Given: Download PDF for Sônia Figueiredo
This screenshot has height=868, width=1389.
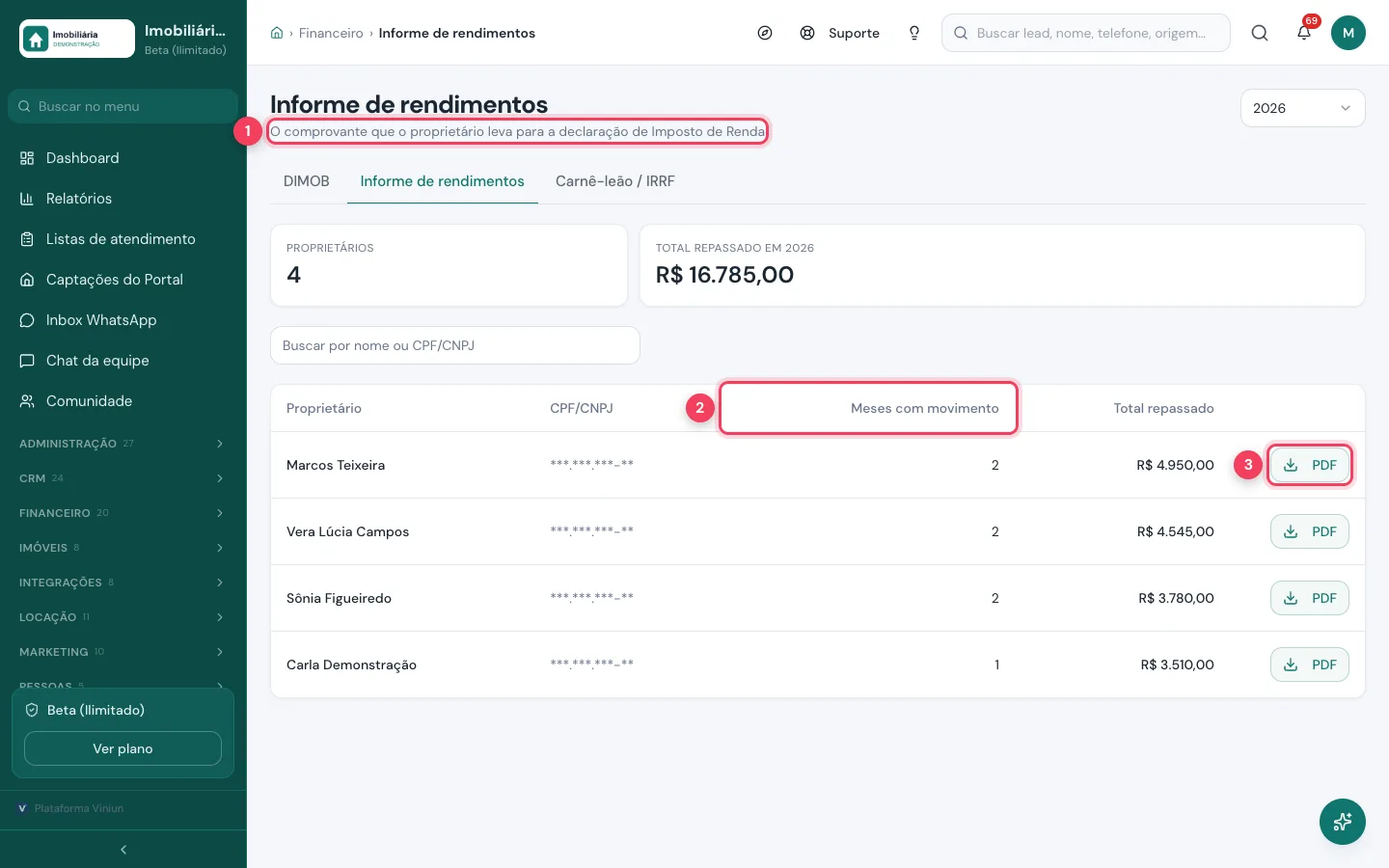Looking at the screenshot, I should pyautogui.click(x=1310, y=598).
